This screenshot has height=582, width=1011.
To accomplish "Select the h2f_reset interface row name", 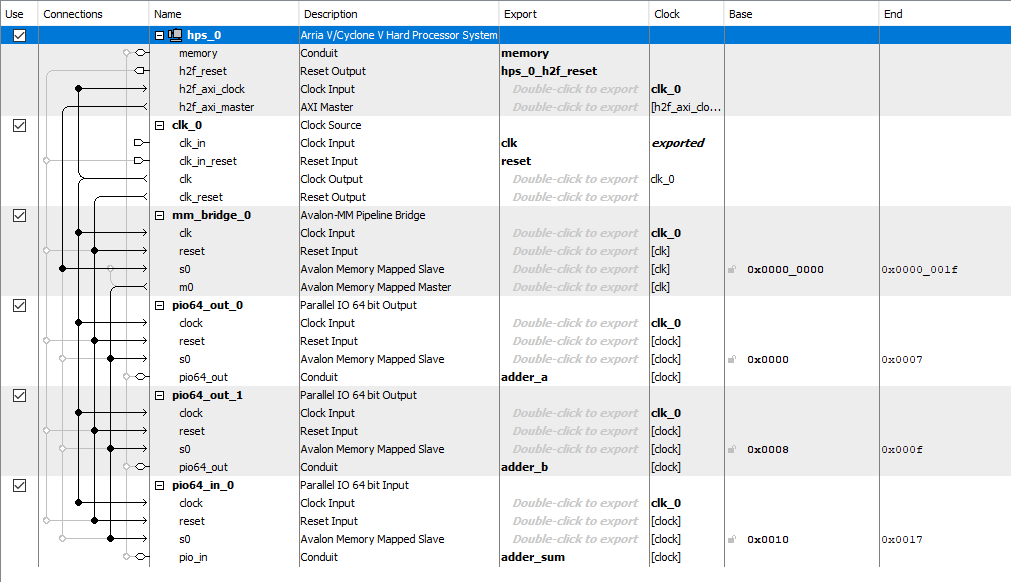I will 202,71.
